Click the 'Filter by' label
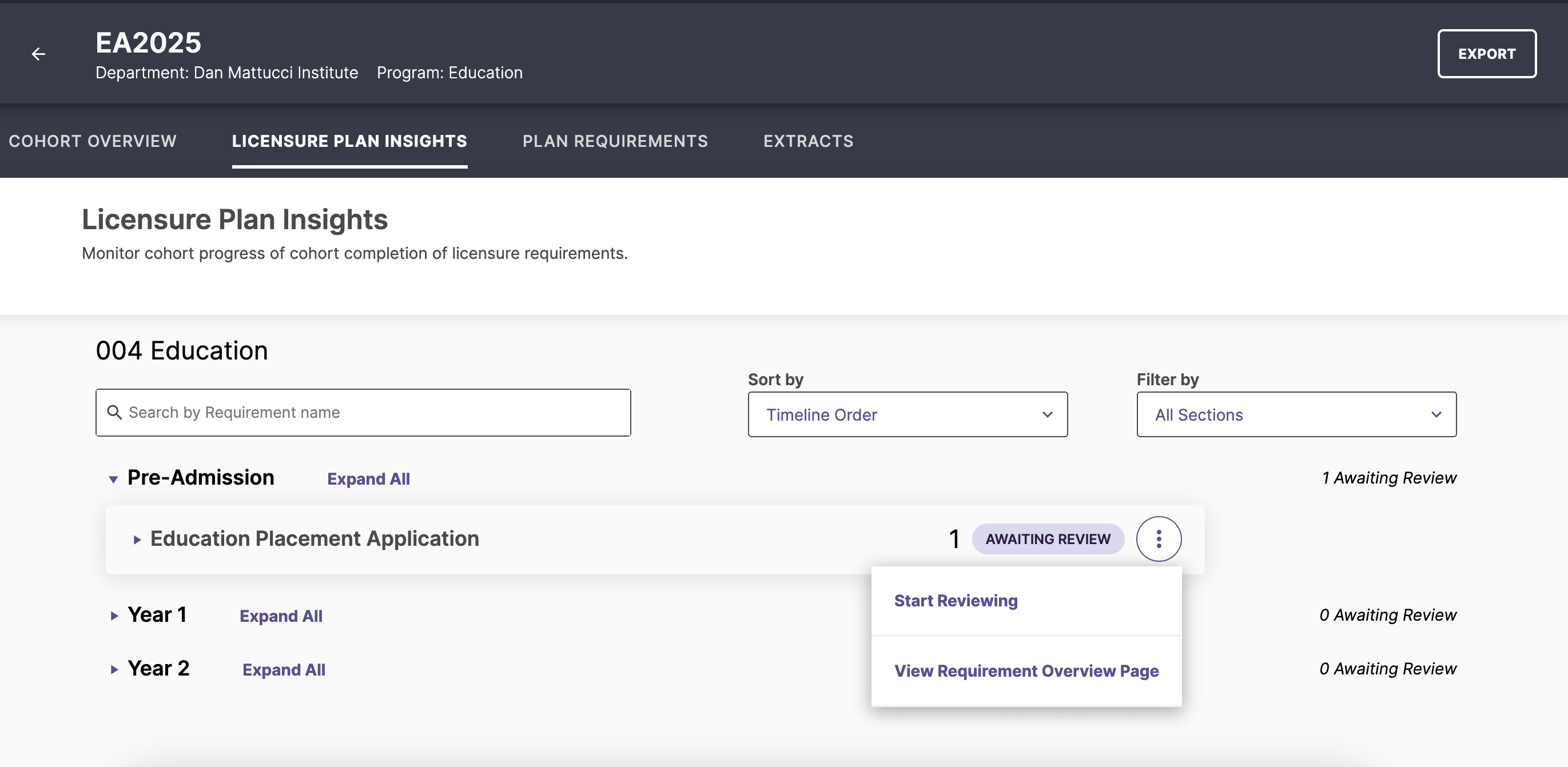Screen dimensions: 1568x767 (x=1168, y=379)
